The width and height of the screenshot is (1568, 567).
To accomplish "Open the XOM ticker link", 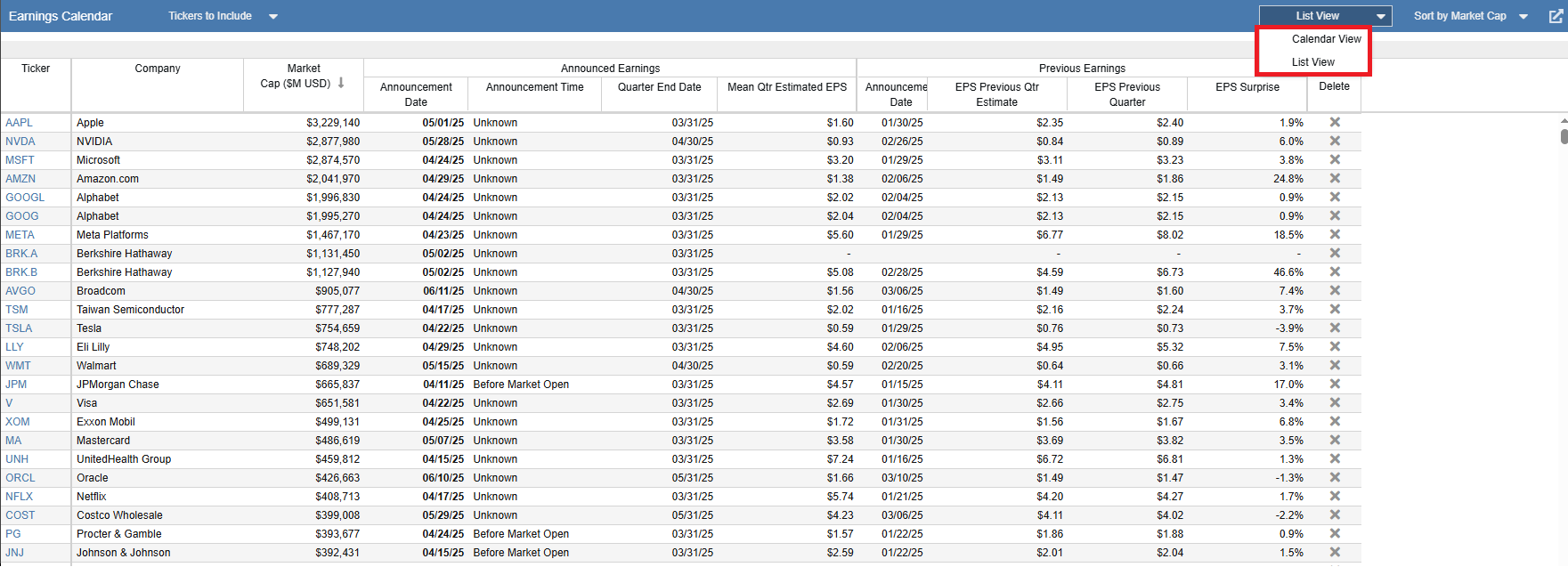I will (18, 422).
